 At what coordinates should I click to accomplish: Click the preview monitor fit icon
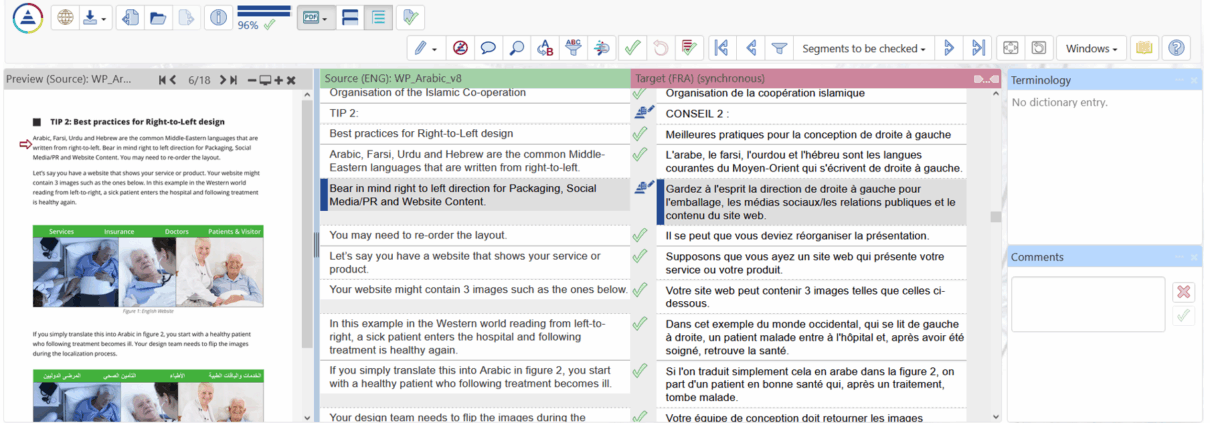pos(265,80)
